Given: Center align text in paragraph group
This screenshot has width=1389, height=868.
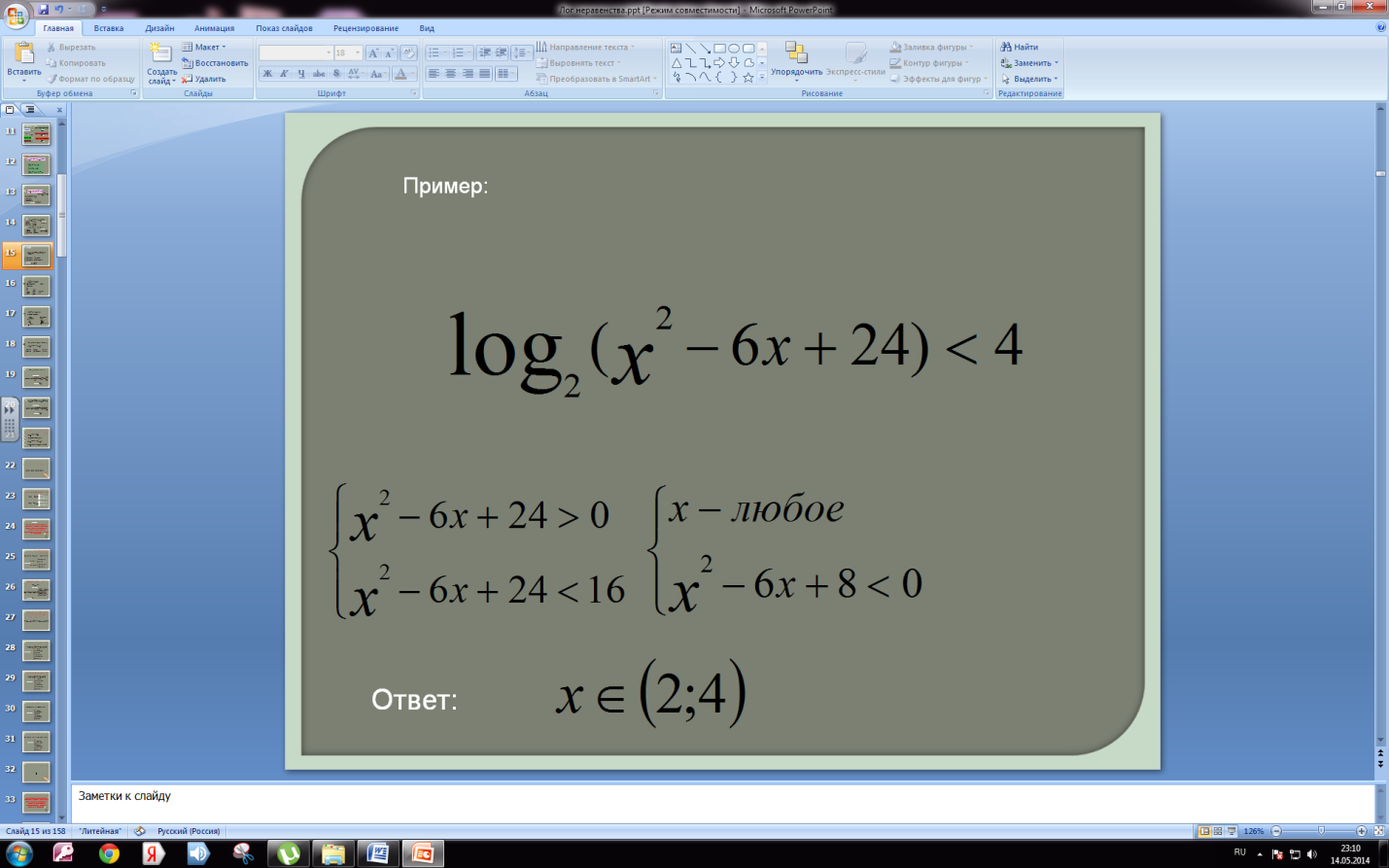Looking at the screenshot, I should (x=451, y=74).
